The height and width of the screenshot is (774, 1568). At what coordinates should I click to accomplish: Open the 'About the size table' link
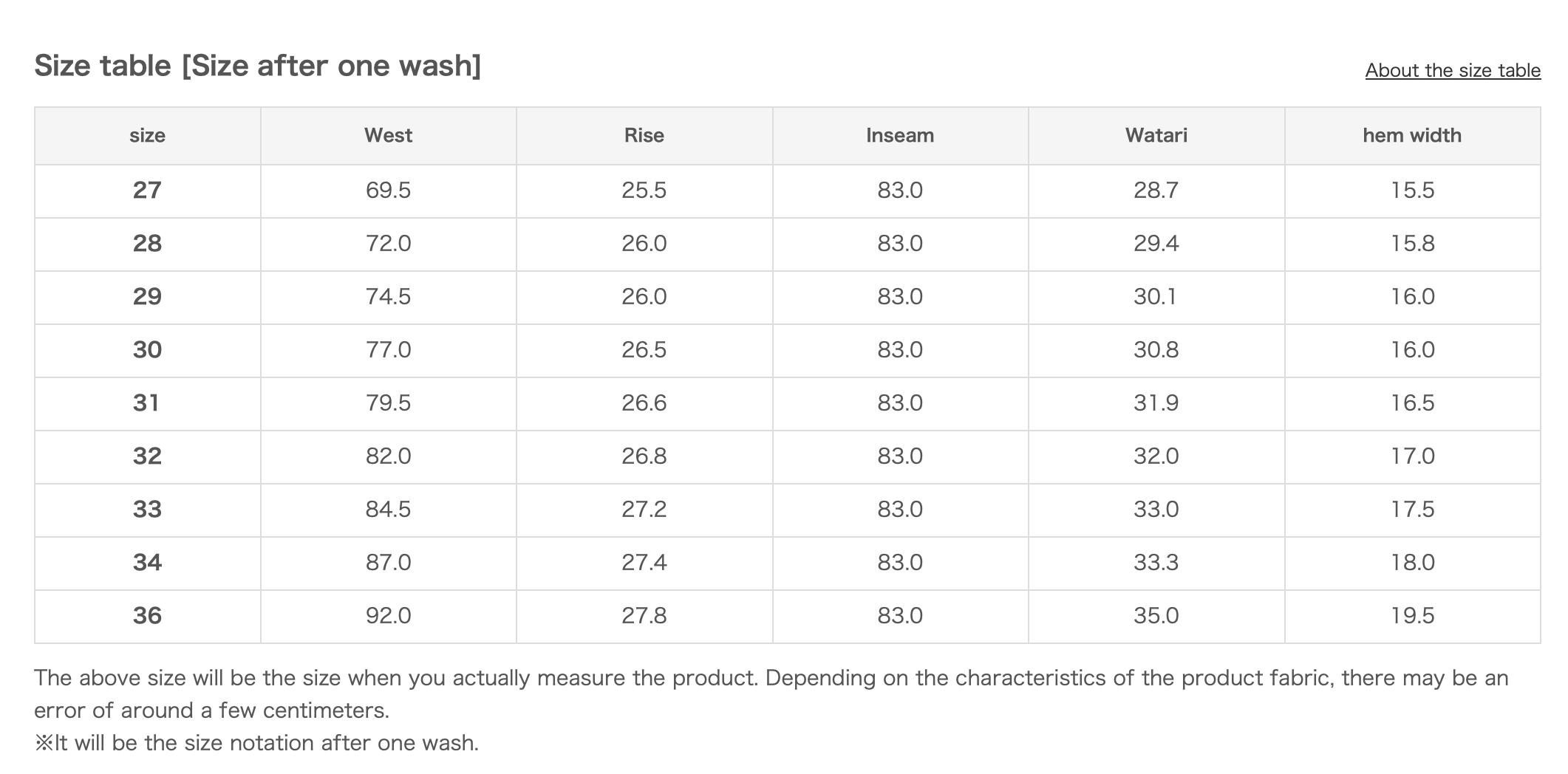(1452, 70)
